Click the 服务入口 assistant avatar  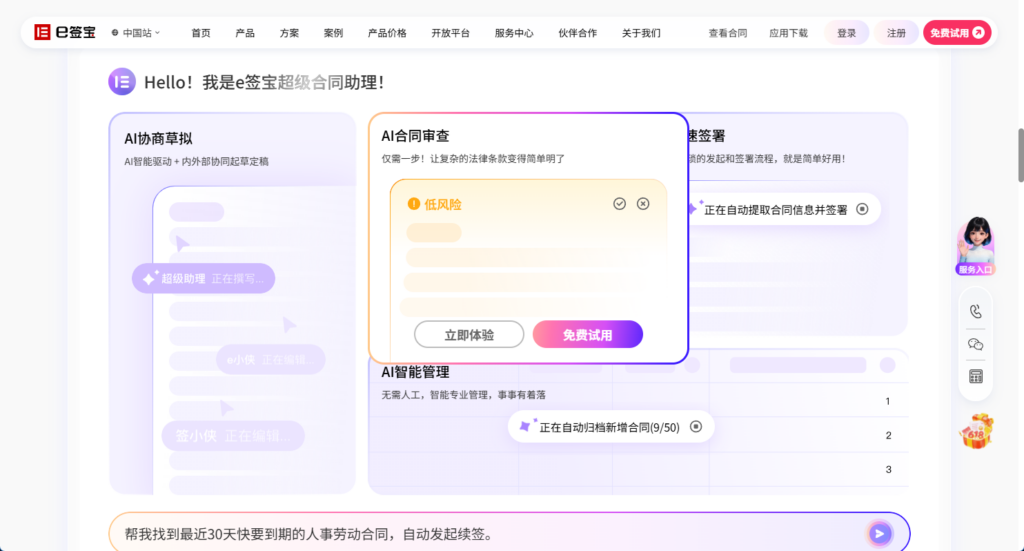tap(976, 245)
